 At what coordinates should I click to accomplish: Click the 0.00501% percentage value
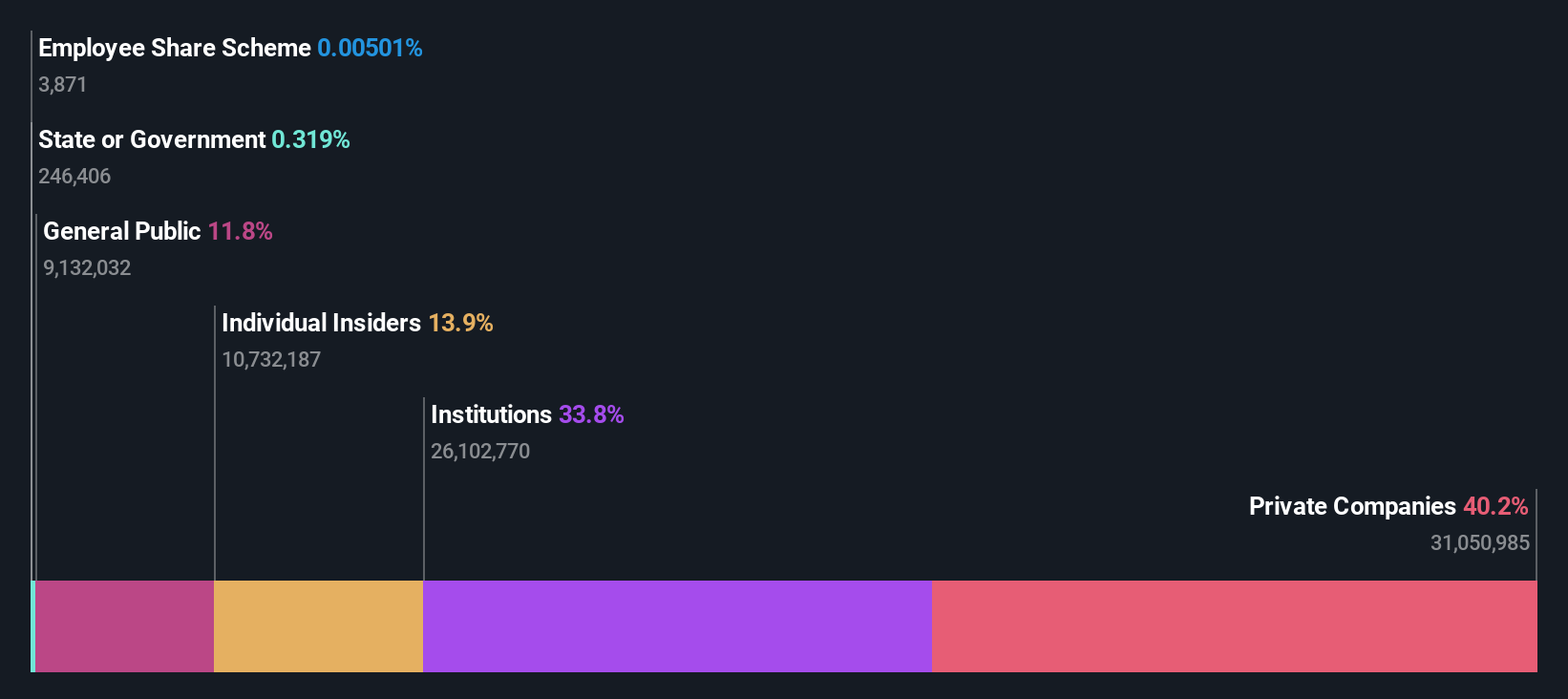(370, 48)
